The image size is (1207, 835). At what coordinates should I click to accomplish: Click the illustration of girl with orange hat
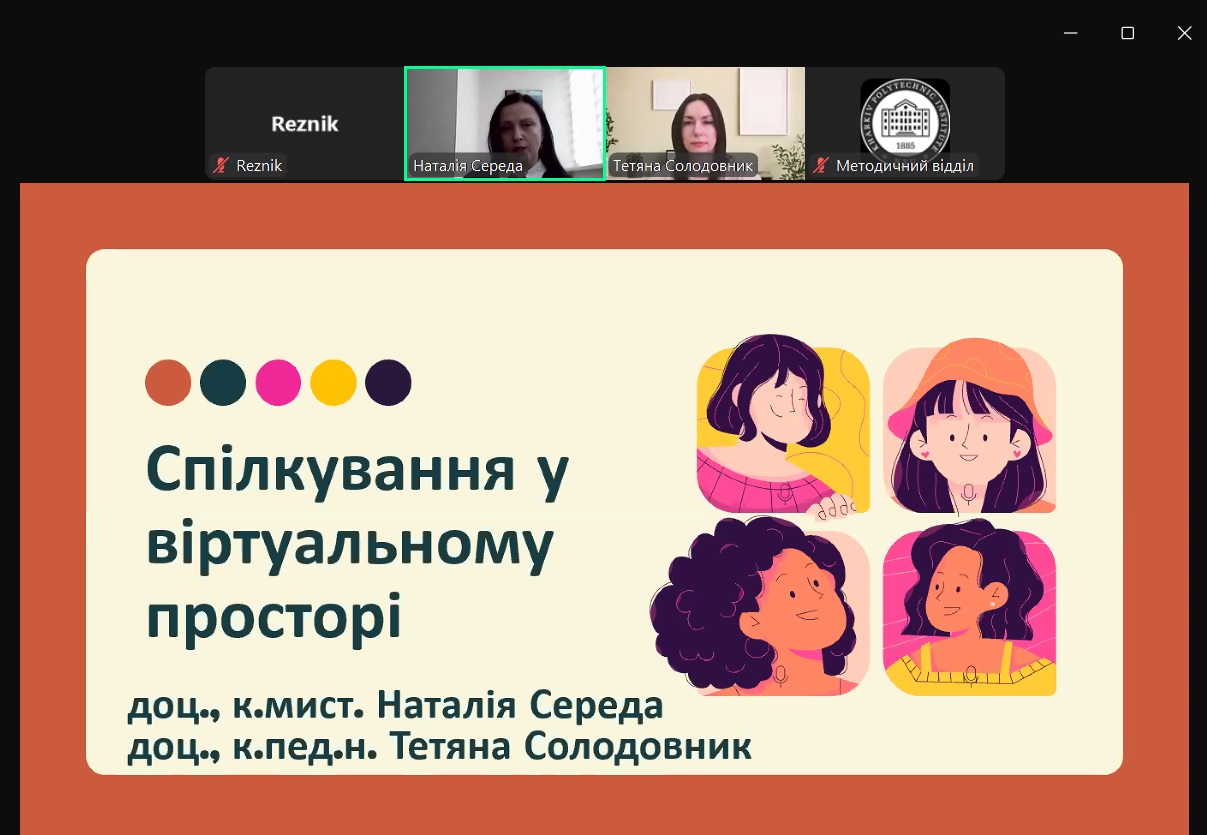969,427
